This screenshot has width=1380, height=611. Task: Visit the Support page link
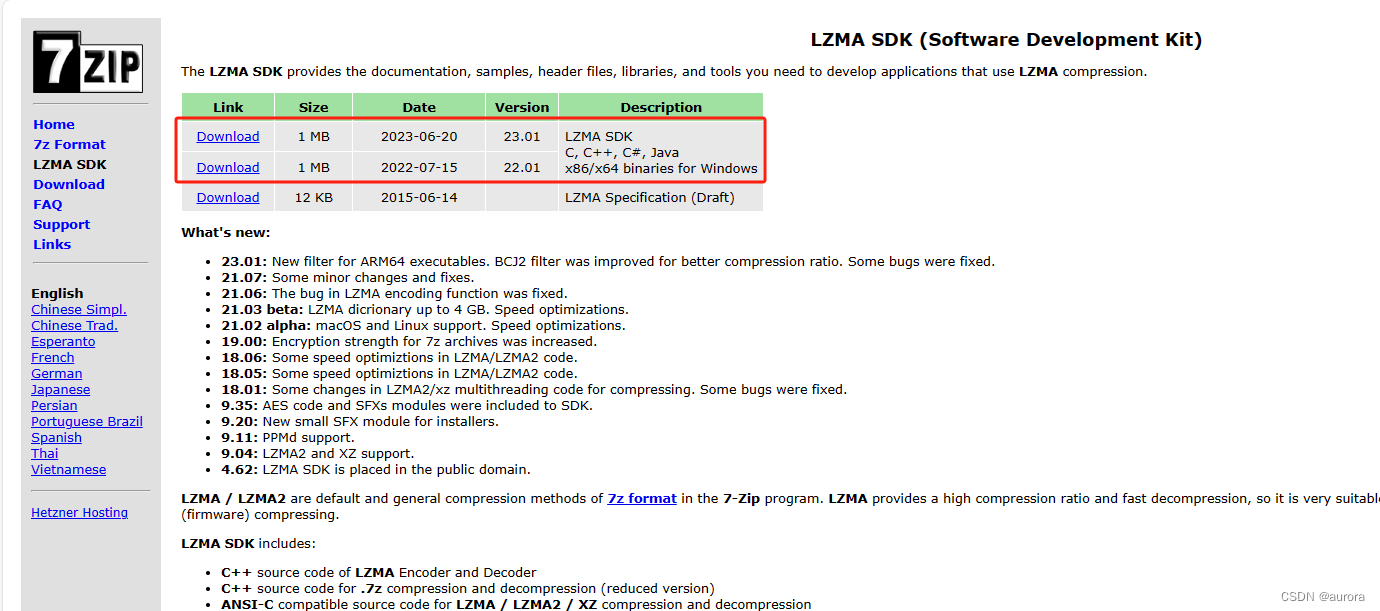coord(61,224)
